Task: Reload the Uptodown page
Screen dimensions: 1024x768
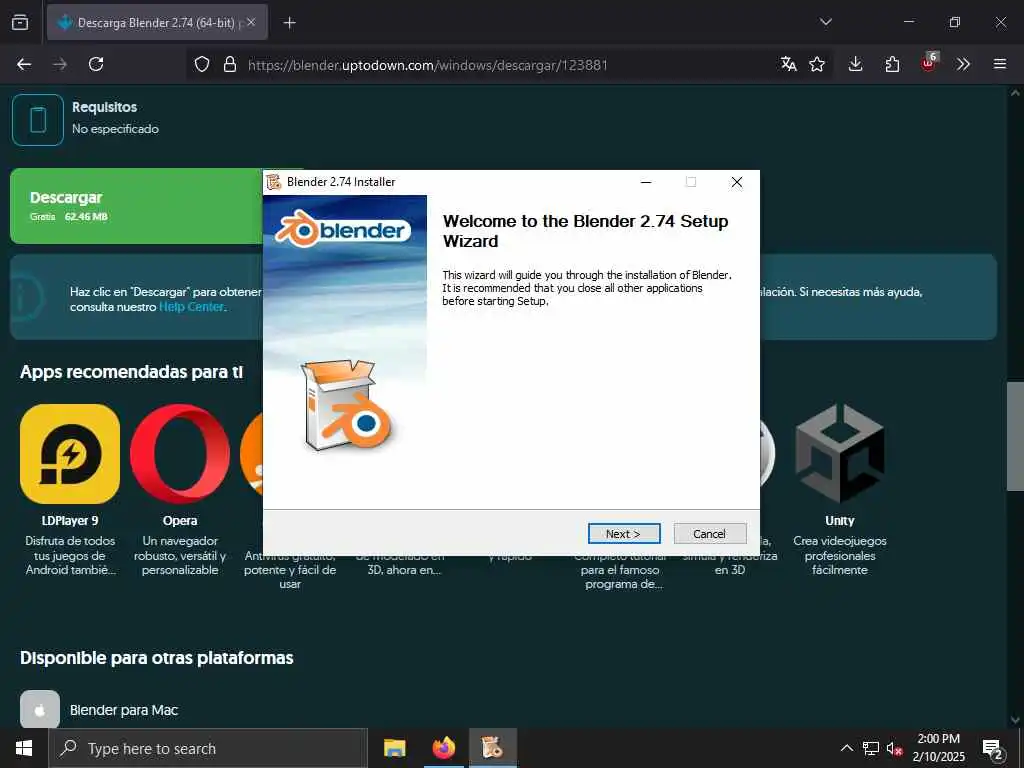Action: tap(96, 64)
